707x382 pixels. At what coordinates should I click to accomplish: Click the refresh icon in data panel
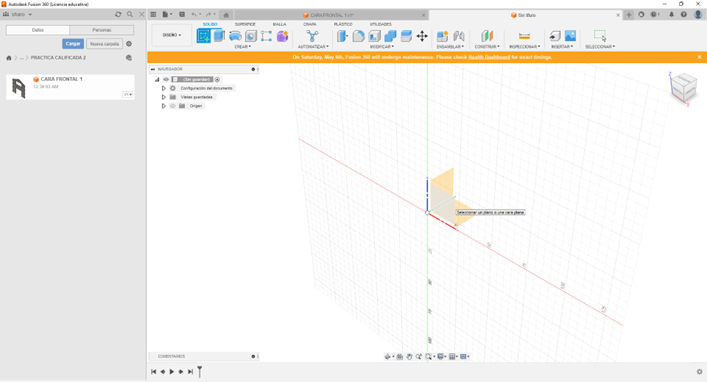(x=118, y=14)
